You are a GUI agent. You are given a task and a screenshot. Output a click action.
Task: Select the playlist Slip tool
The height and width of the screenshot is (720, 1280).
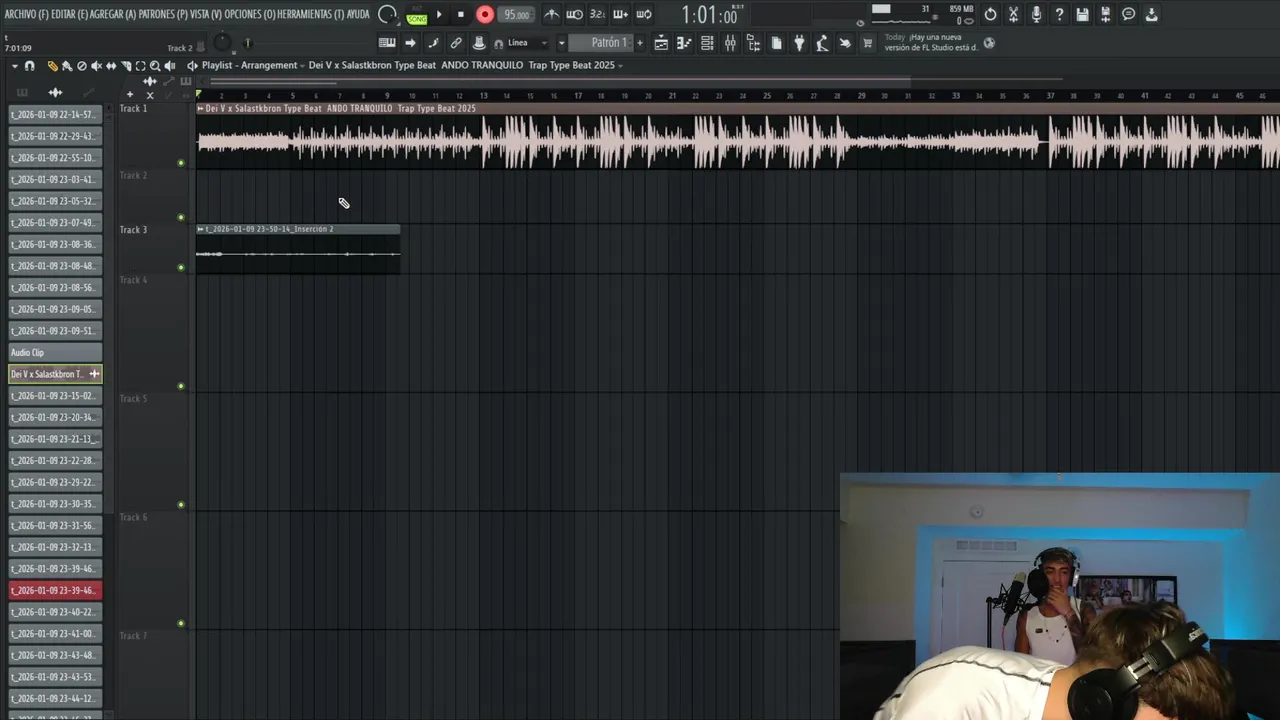click(111, 66)
